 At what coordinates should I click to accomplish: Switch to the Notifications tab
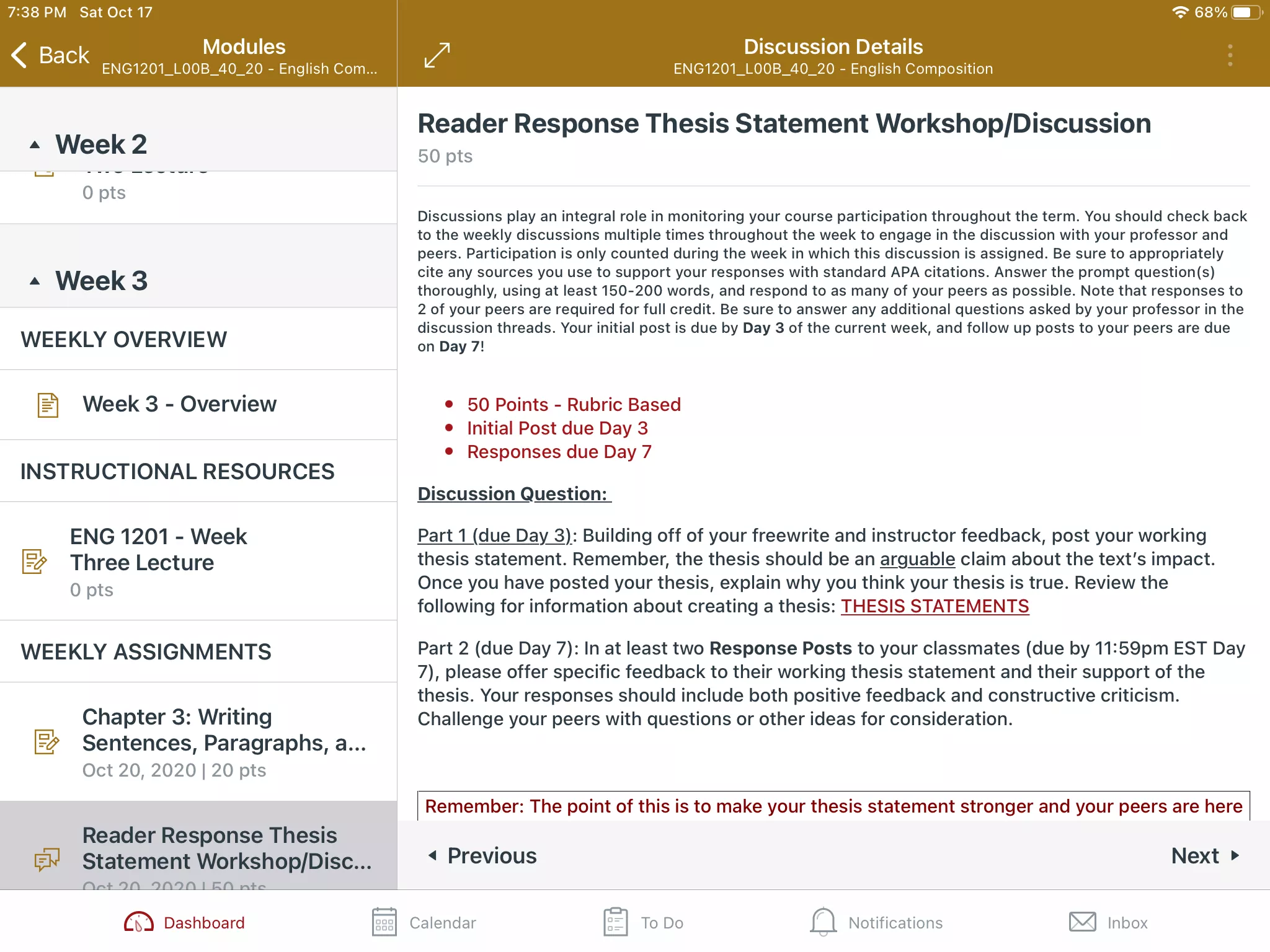point(876,922)
